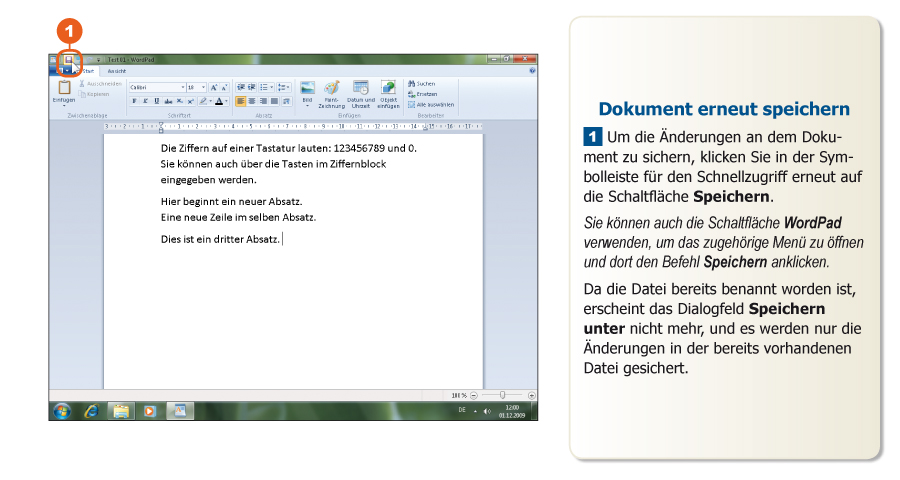
Task: Click the Objekt einfügen icon
Action: 388,90
